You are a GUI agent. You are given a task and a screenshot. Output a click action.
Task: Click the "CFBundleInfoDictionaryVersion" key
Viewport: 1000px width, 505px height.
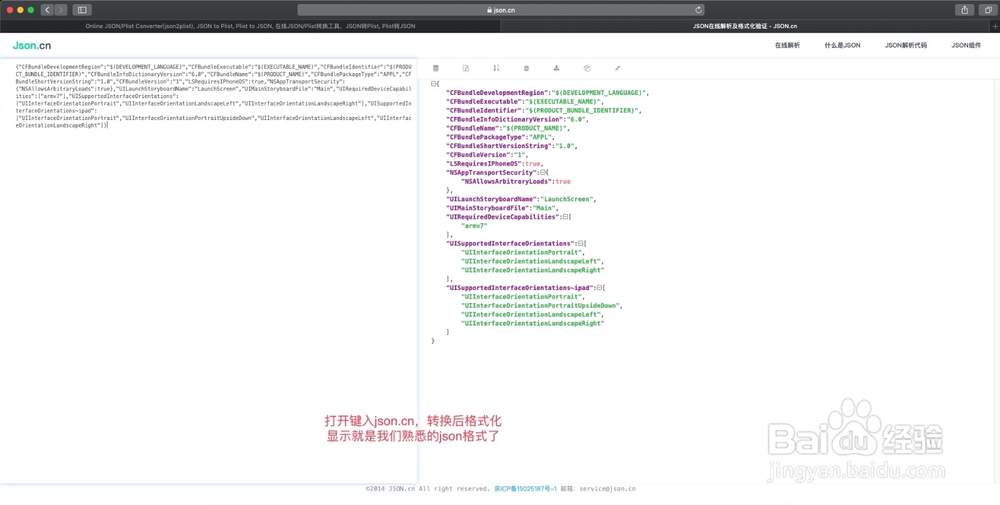coord(504,120)
